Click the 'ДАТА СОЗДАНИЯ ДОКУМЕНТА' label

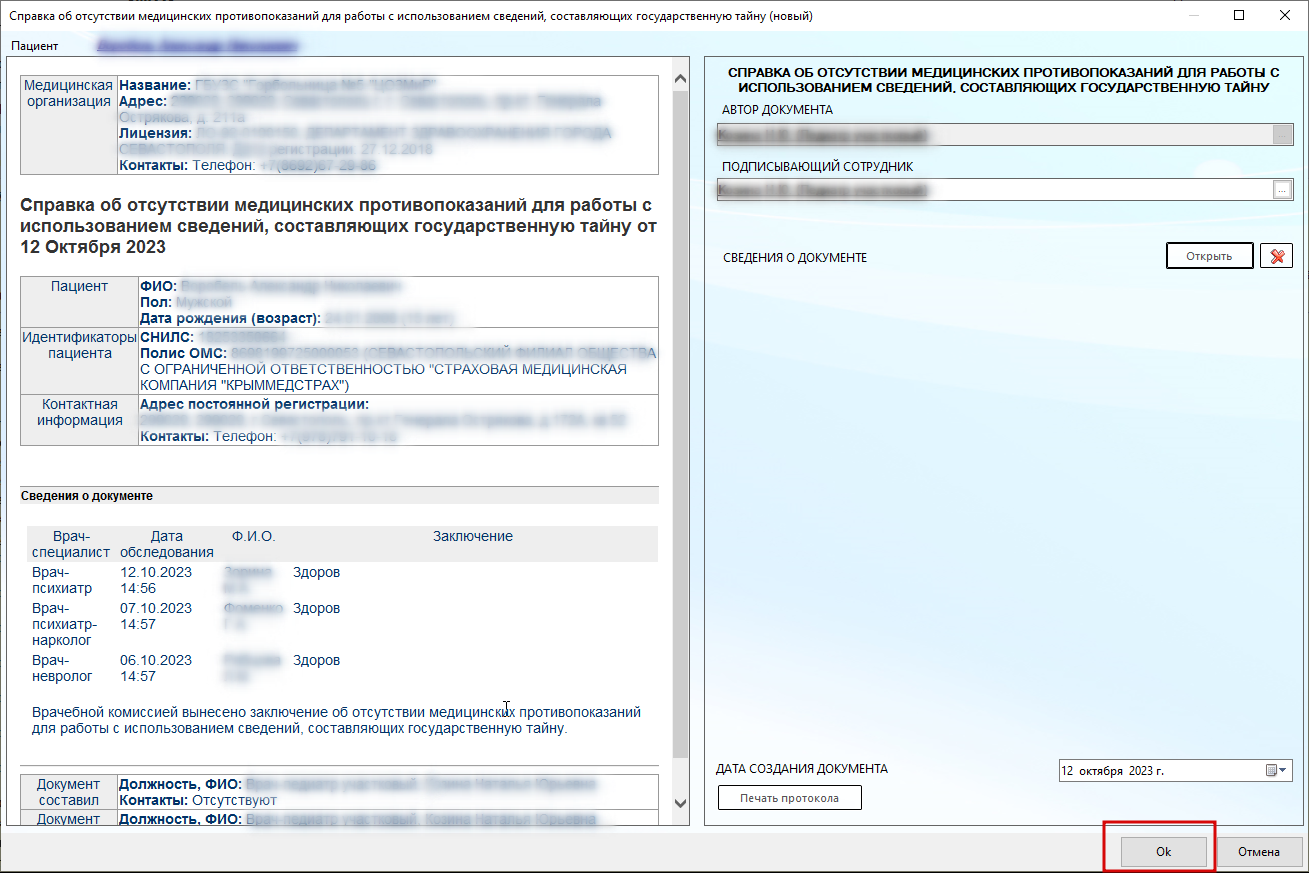(x=802, y=769)
